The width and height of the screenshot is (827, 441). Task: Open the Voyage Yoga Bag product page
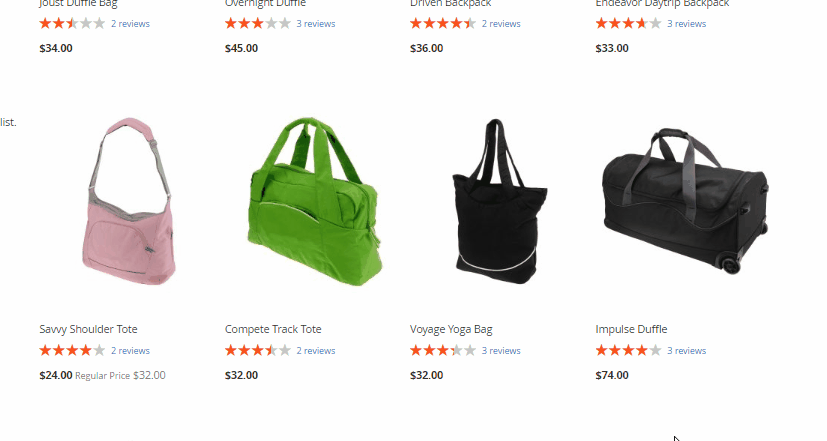pyautogui.click(x=451, y=329)
